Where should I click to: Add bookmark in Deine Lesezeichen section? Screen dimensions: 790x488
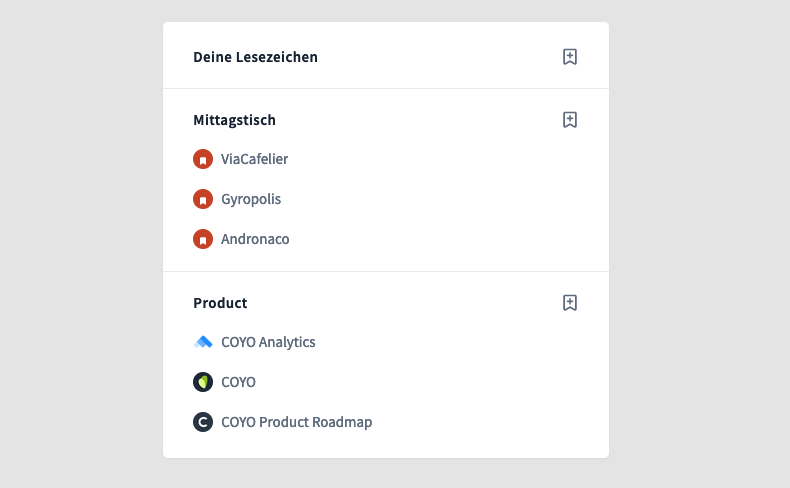(570, 57)
